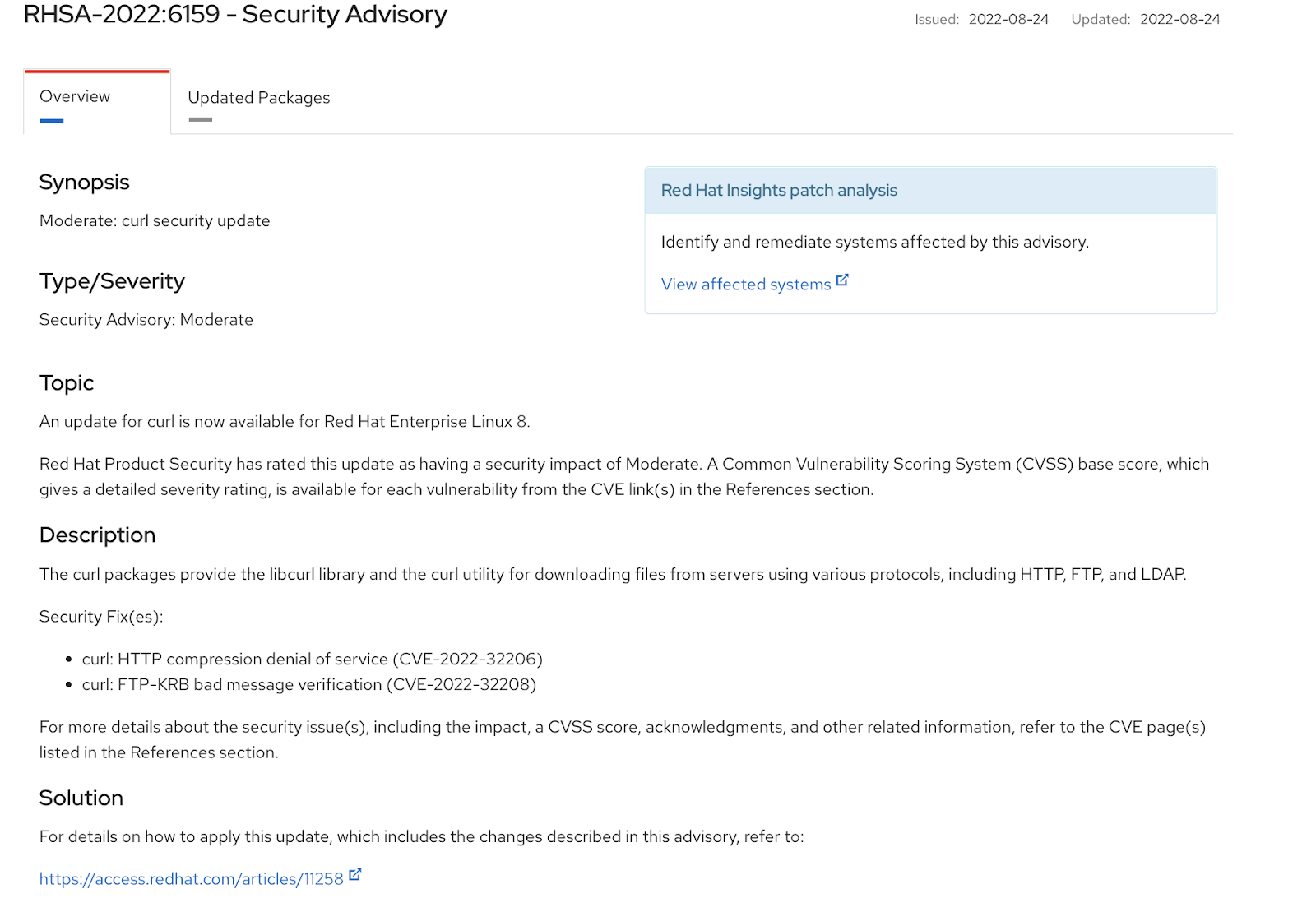
Task: Click the Security Advisory: Moderate severity text
Action: pyautogui.click(x=146, y=319)
